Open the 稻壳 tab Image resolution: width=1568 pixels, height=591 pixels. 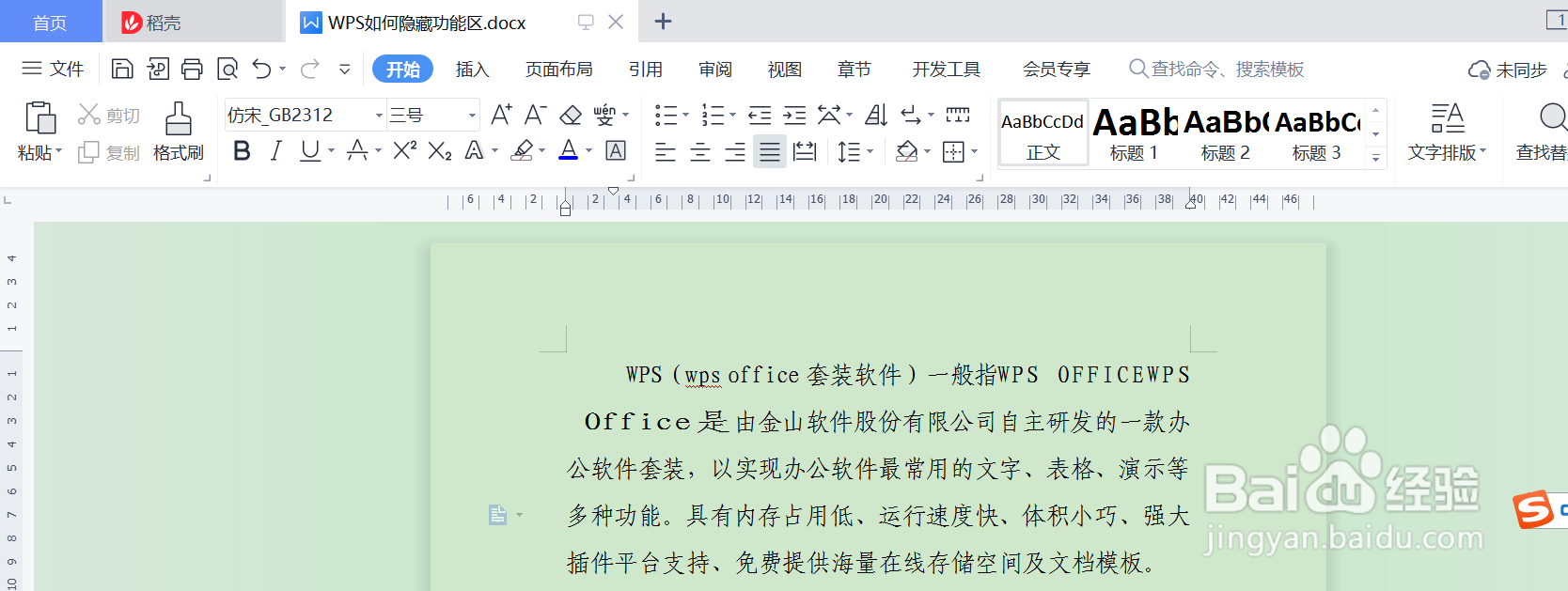(x=193, y=22)
